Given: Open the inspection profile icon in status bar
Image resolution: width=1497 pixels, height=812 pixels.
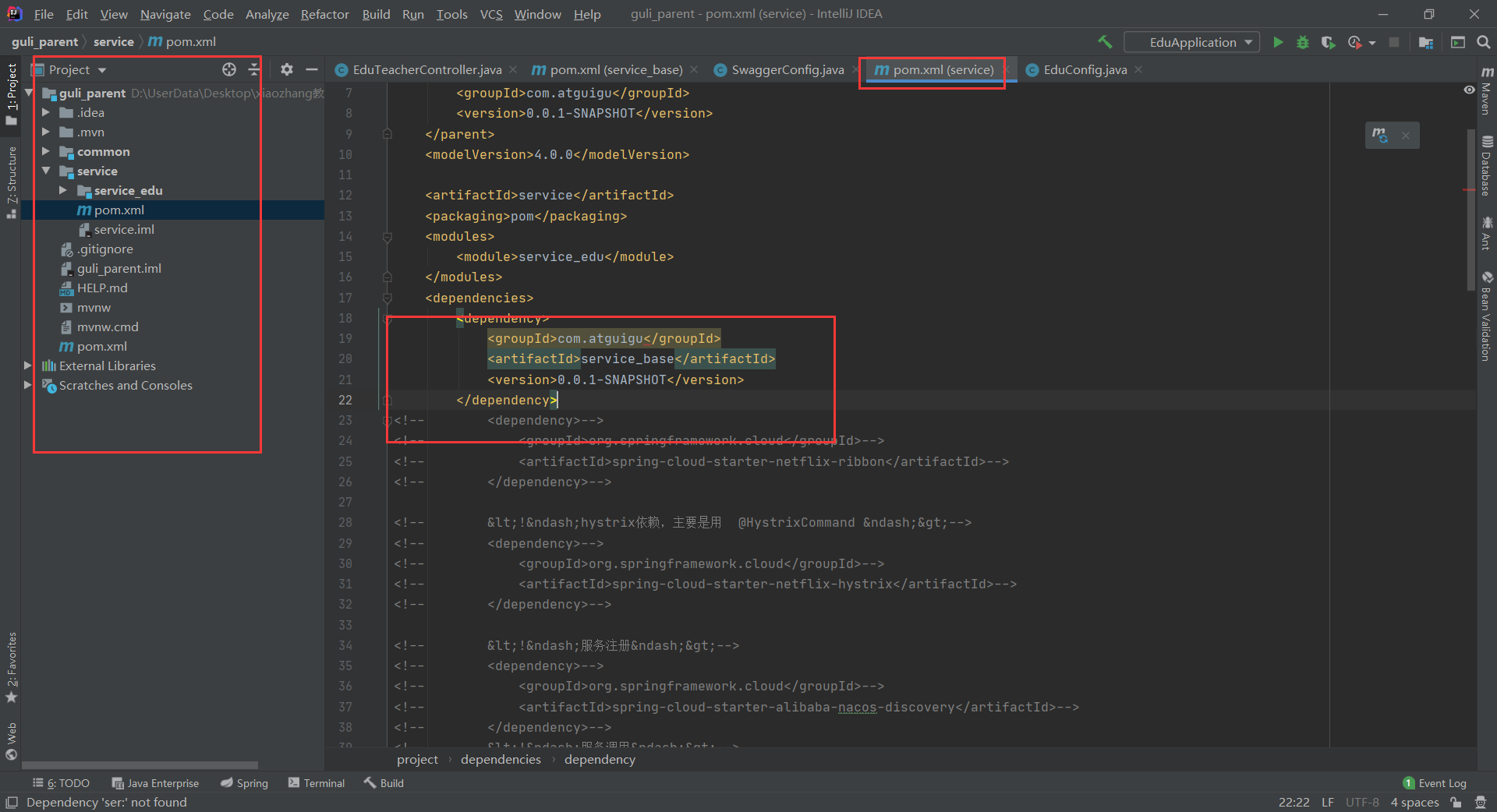Looking at the screenshot, I should [x=1481, y=803].
